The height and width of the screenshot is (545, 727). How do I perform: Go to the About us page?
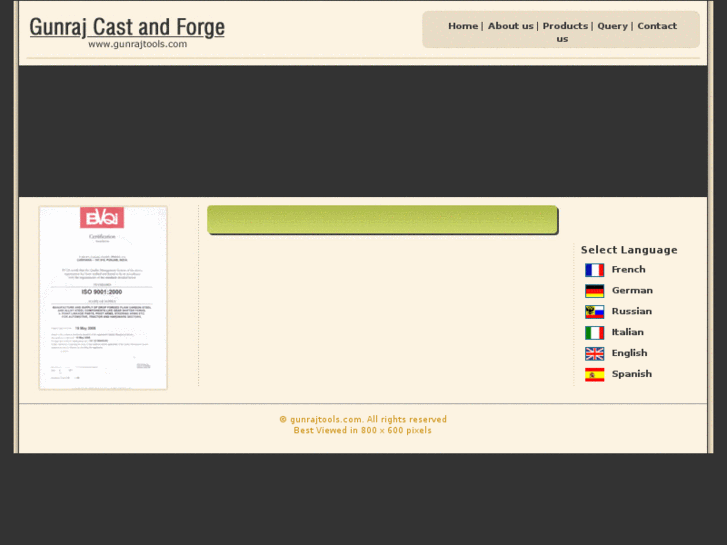coord(510,26)
